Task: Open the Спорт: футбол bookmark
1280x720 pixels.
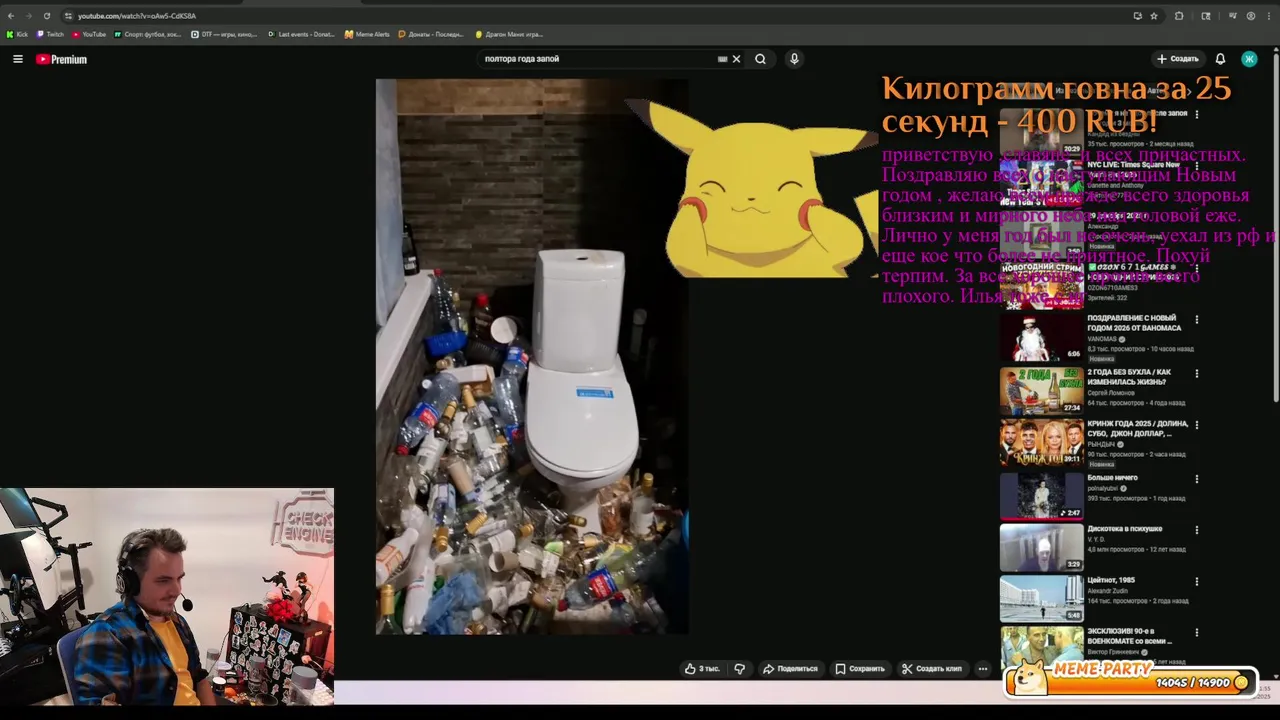Action: (x=148, y=34)
